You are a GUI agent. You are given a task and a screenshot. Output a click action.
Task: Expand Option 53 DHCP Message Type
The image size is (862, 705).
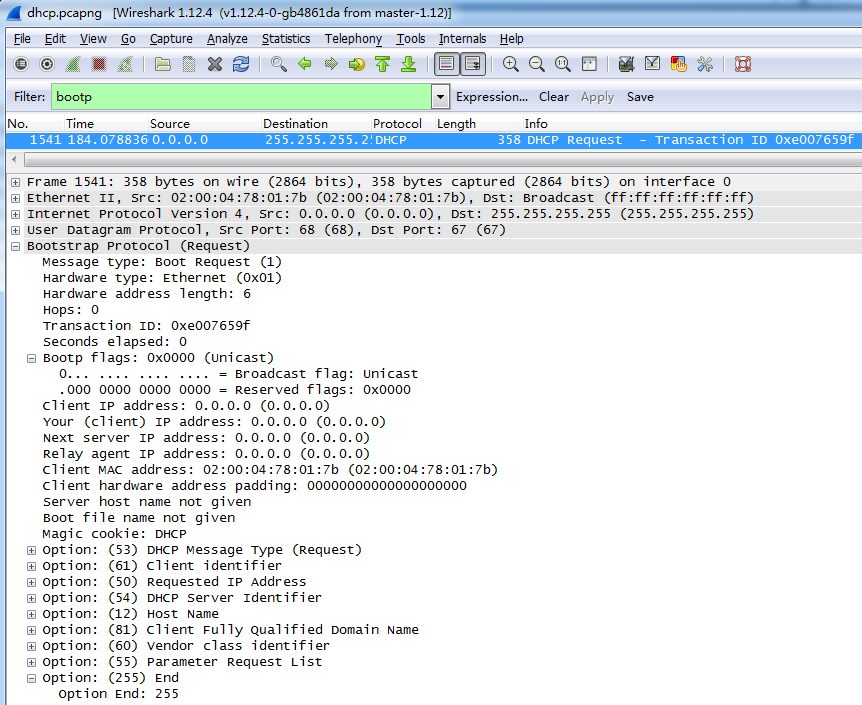(x=31, y=550)
